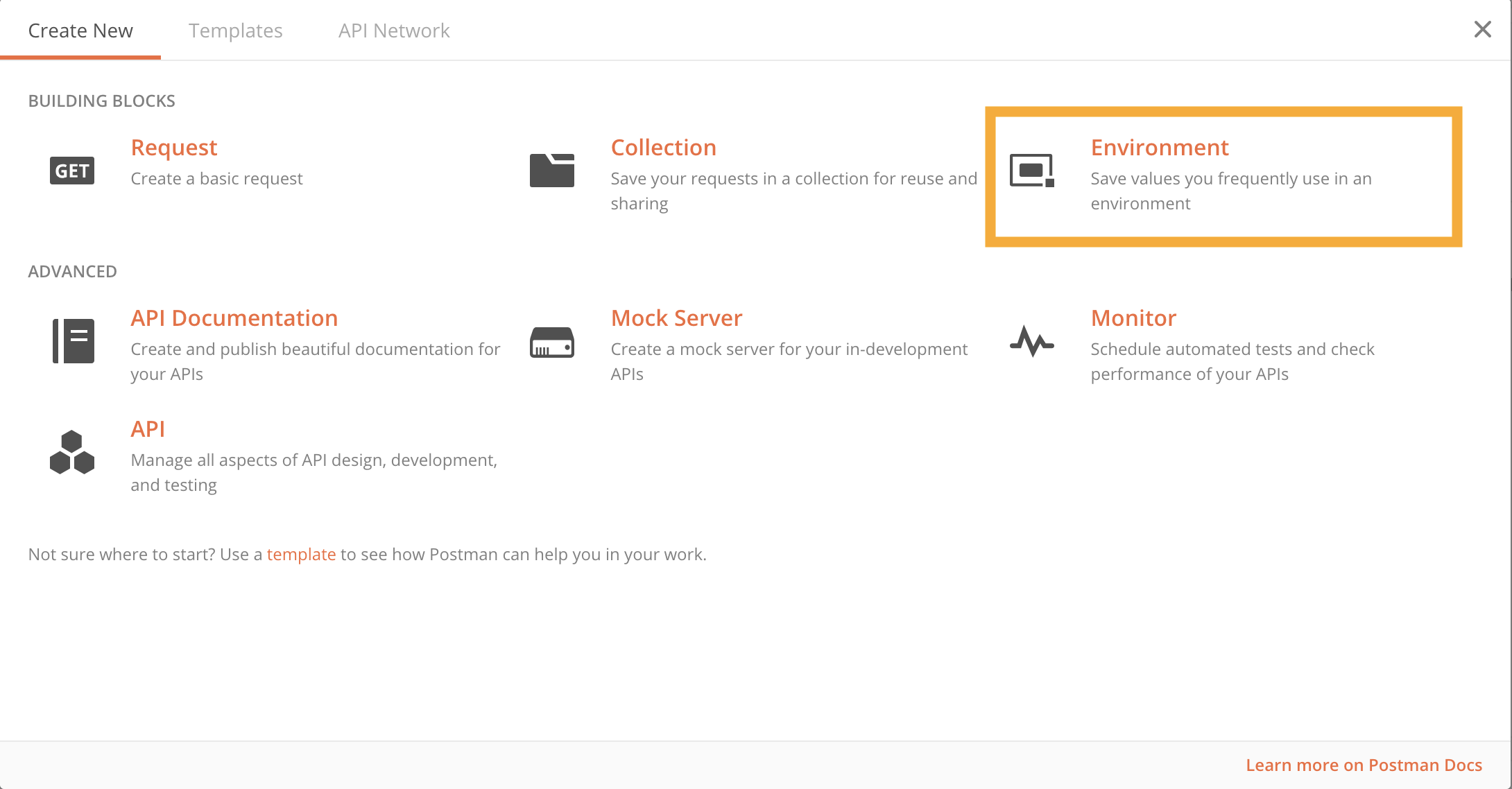The height and width of the screenshot is (789, 1512).
Task: Open the API Documentation title link
Action: [x=234, y=318]
